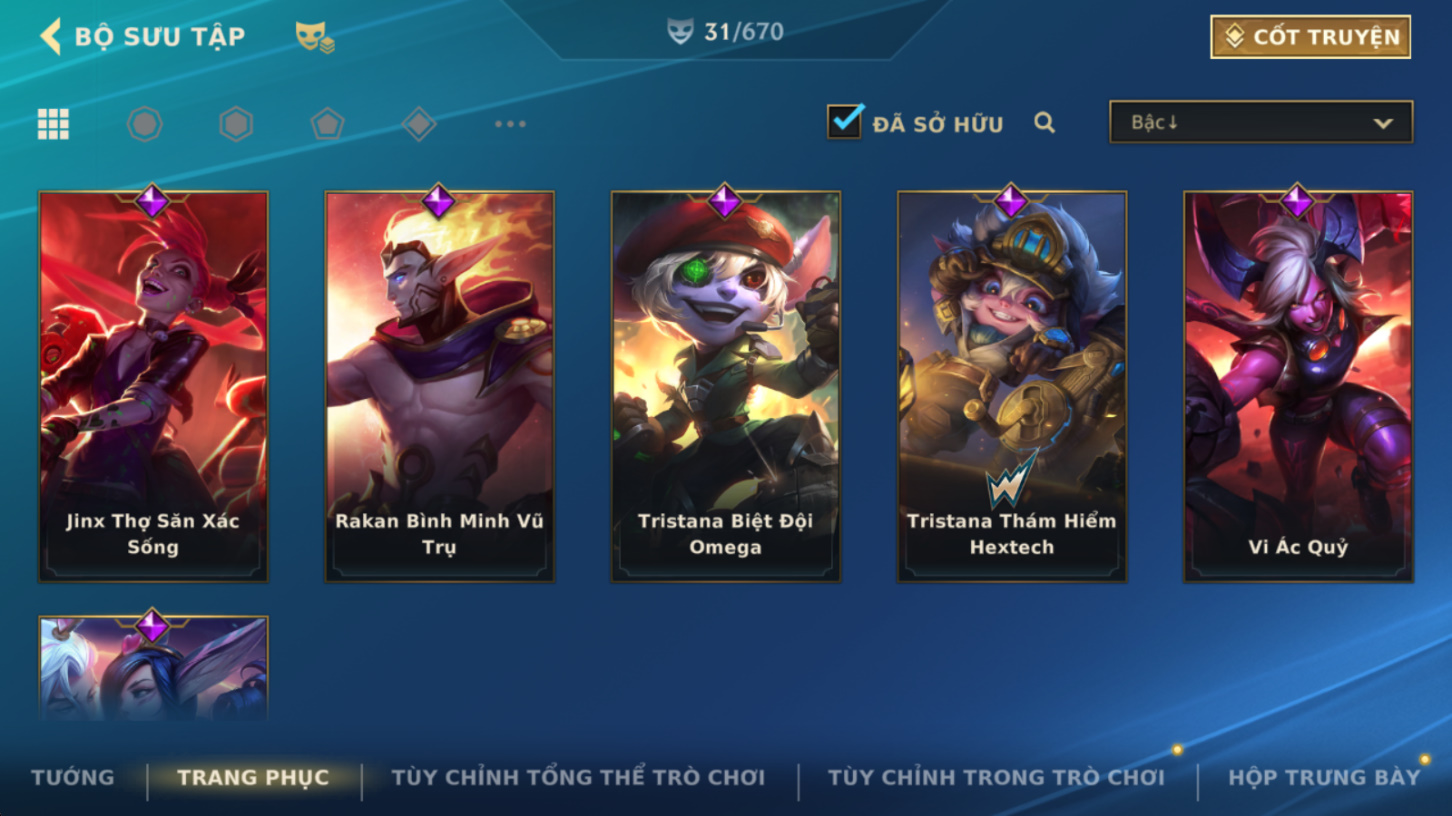The width and height of the screenshot is (1452, 816).
Task: Open the Bậc sort dropdown
Action: [x=1261, y=122]
